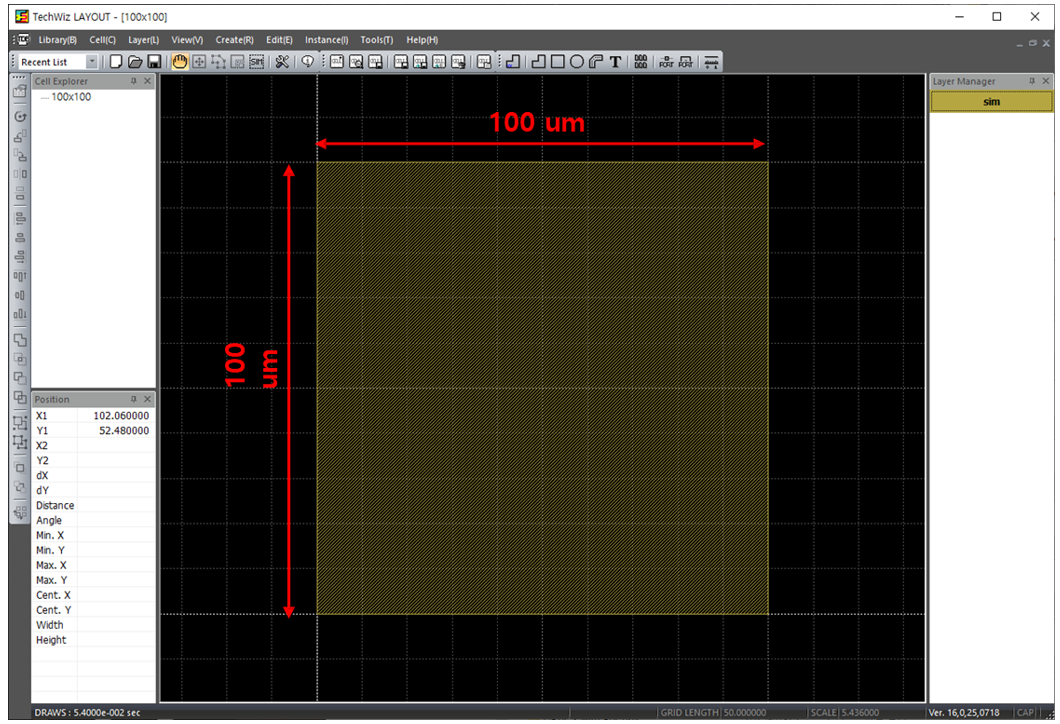Create a new document with blank page icon
Image resolution: width=1060 pixels, height=724 pixels.
pyautogui.click(x=117, y=62)
